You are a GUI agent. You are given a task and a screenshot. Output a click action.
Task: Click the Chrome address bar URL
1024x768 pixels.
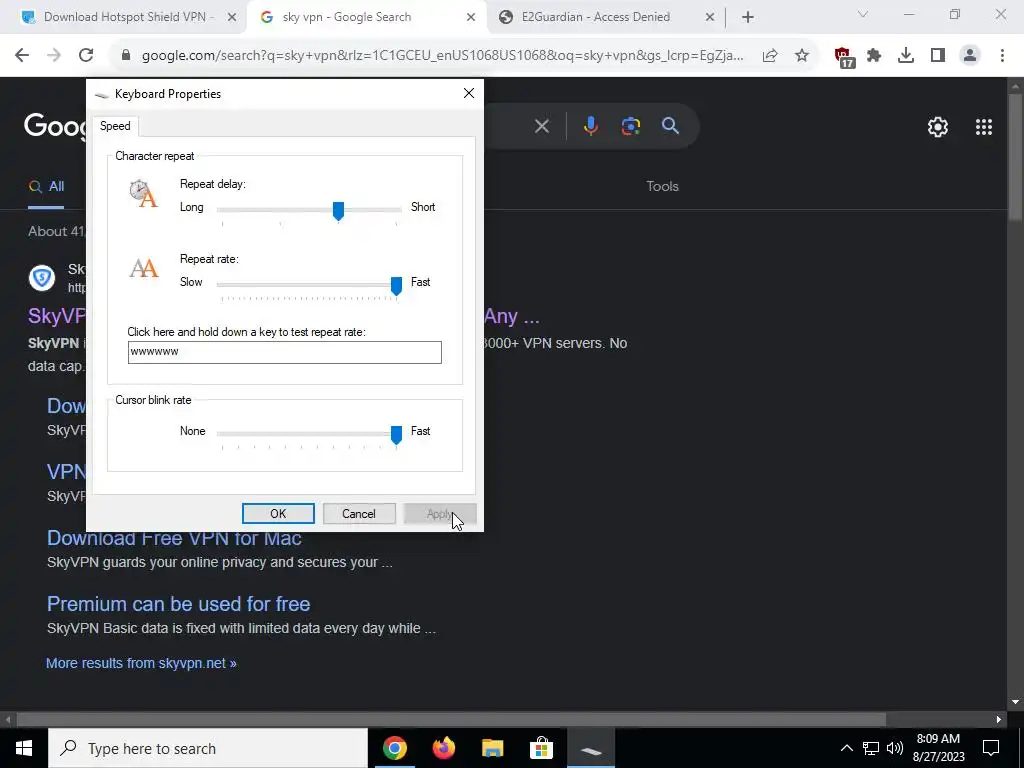442,56
